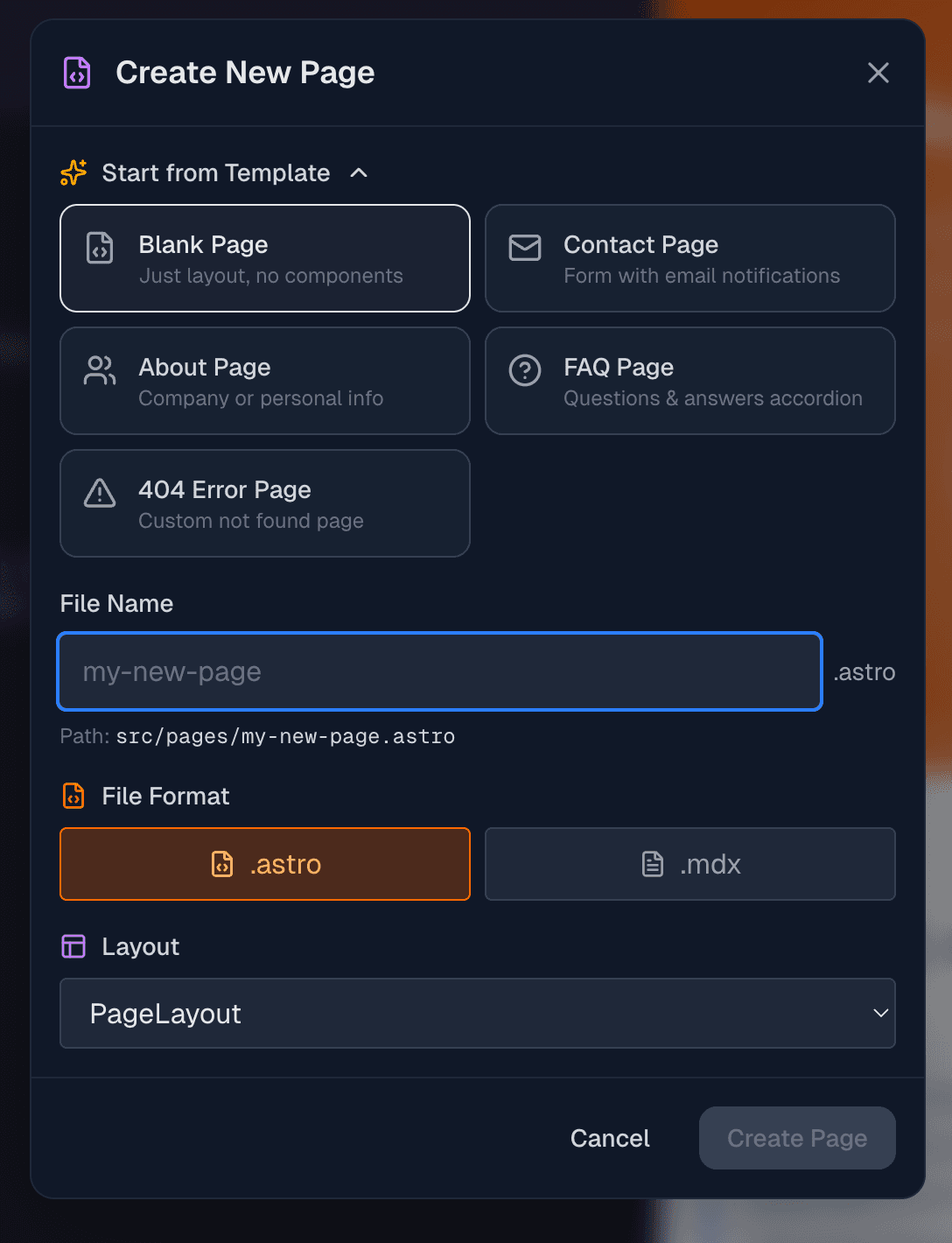The height and width of the screenshot is (1243, 952).
Task: Select the About Page template card
Action: (264, 381)
